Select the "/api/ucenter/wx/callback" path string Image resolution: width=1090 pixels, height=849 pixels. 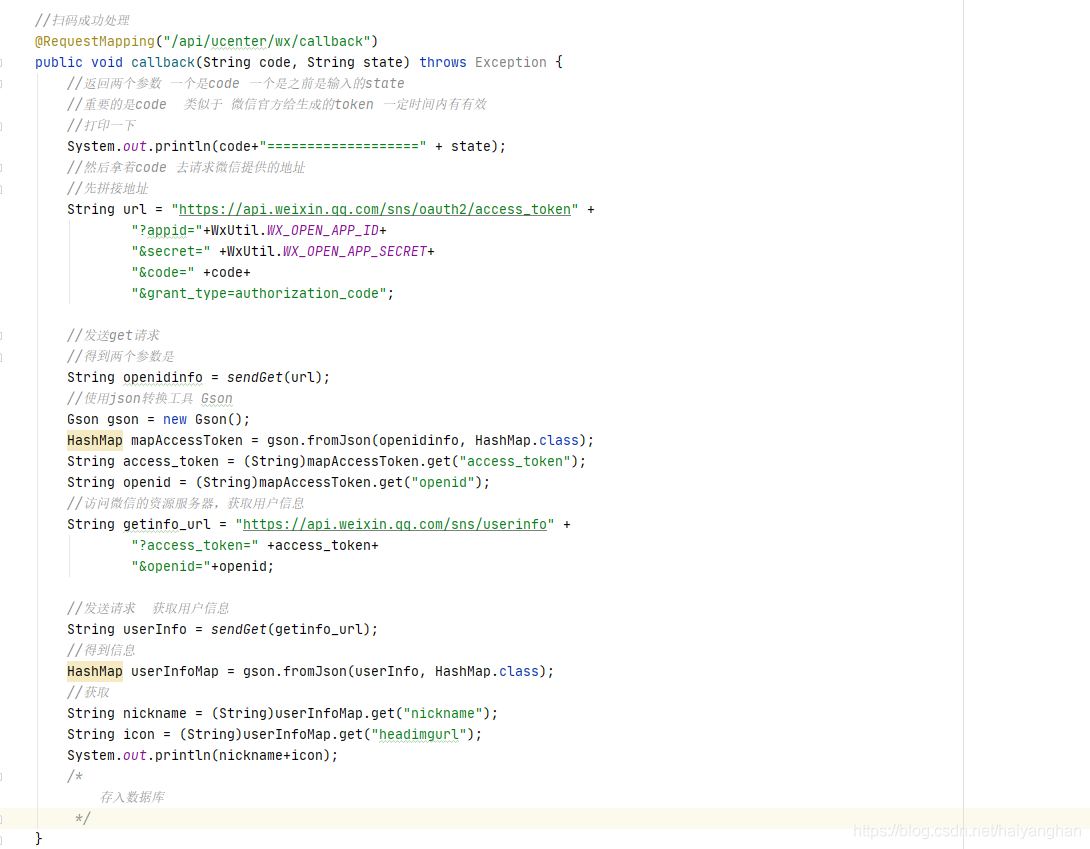(x=267, y=41)
